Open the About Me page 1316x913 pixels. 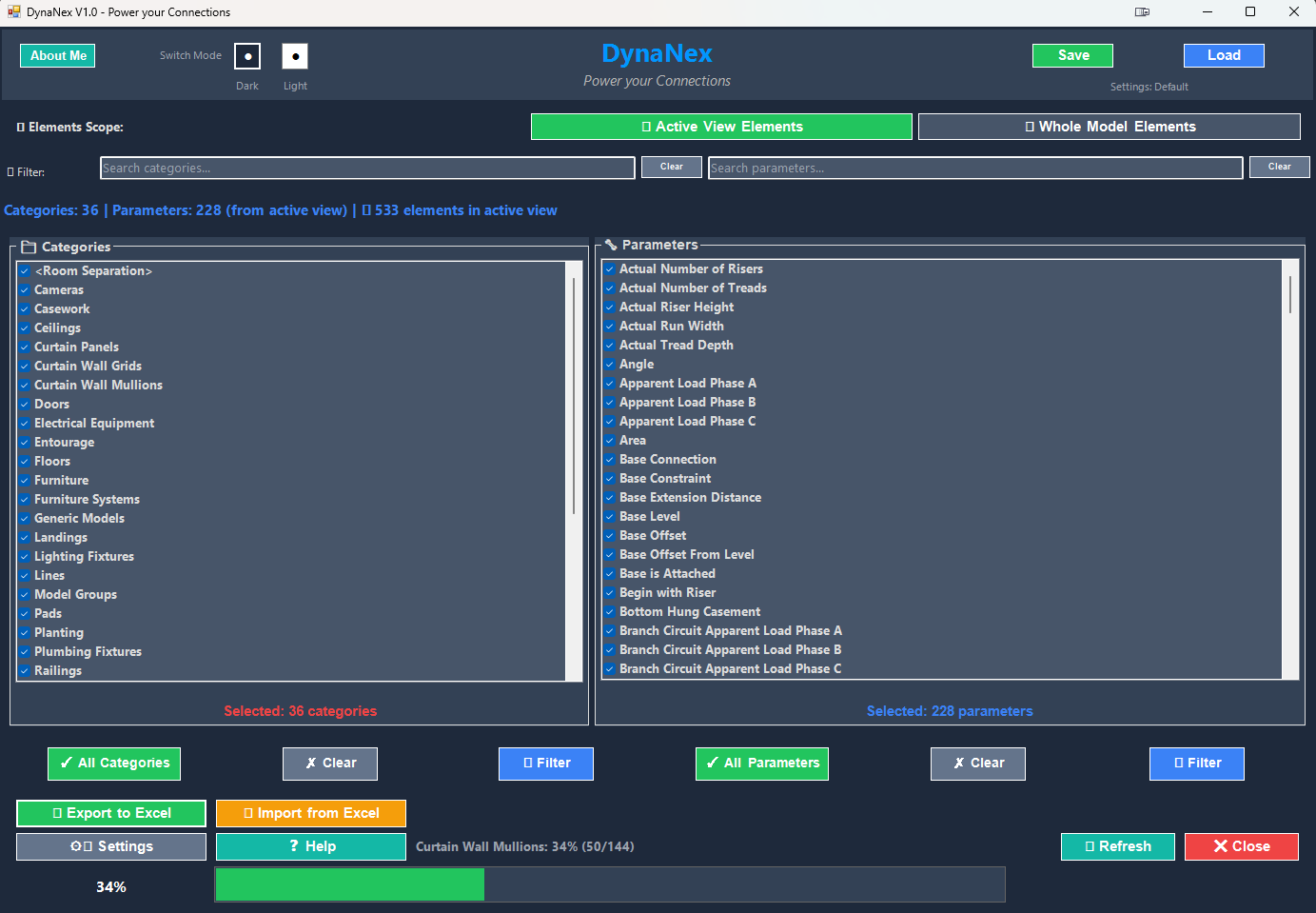pyautogui.click(x=57, y=55)
